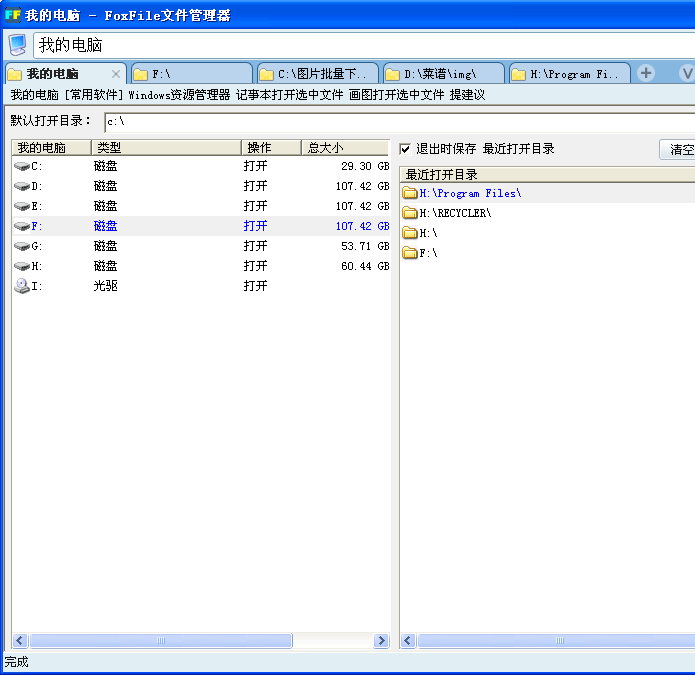The image size is (695, 675).
Task: Toggle the 退出时保存 checkbox
Action: coord(405,149)
